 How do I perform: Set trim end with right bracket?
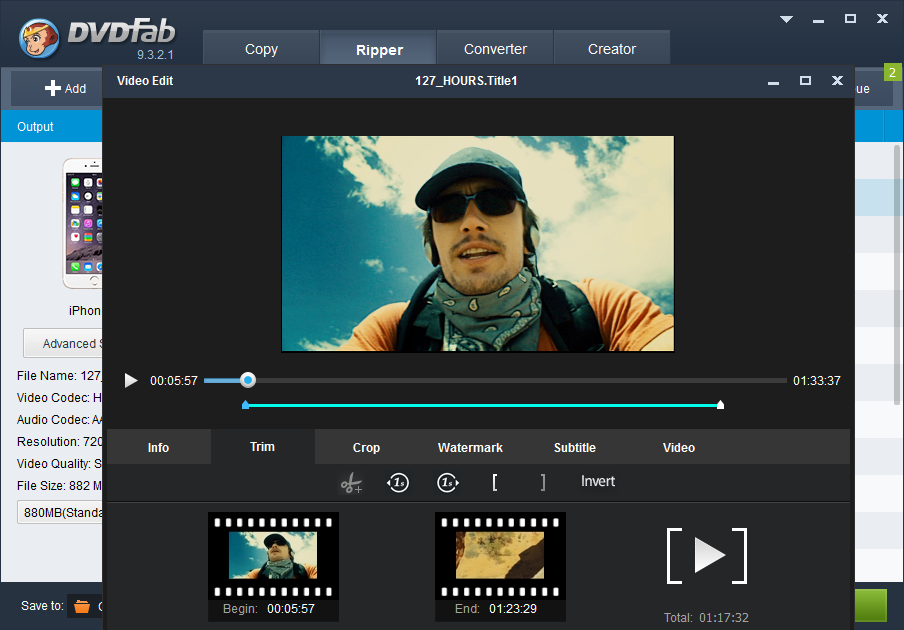(543, 482)
